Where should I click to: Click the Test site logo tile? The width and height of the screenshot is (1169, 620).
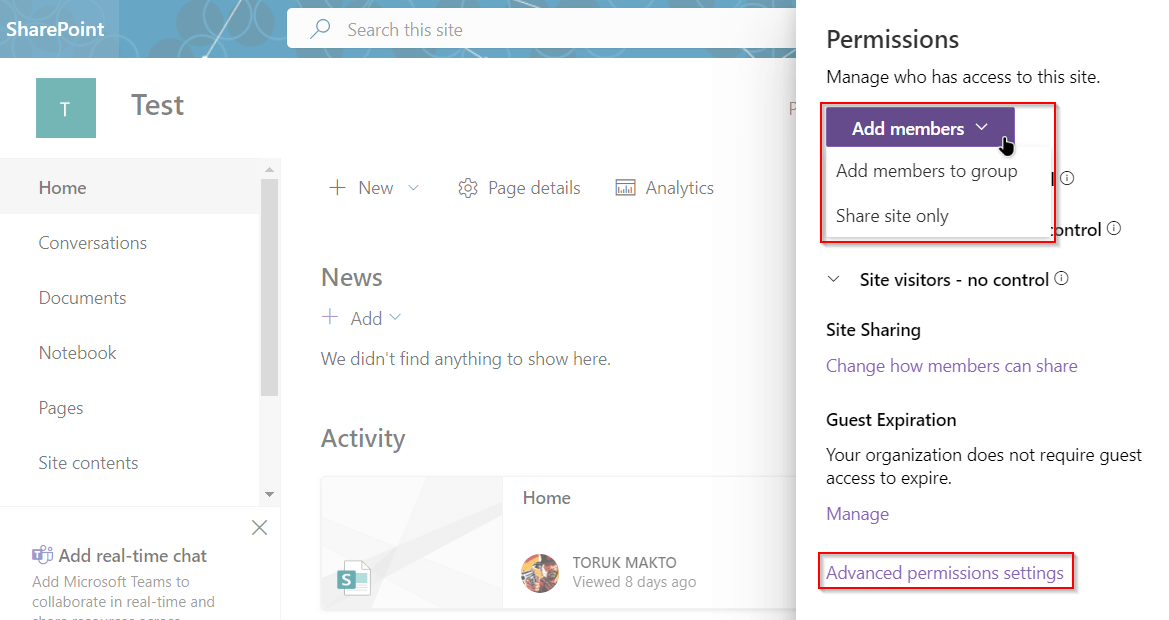65,107
